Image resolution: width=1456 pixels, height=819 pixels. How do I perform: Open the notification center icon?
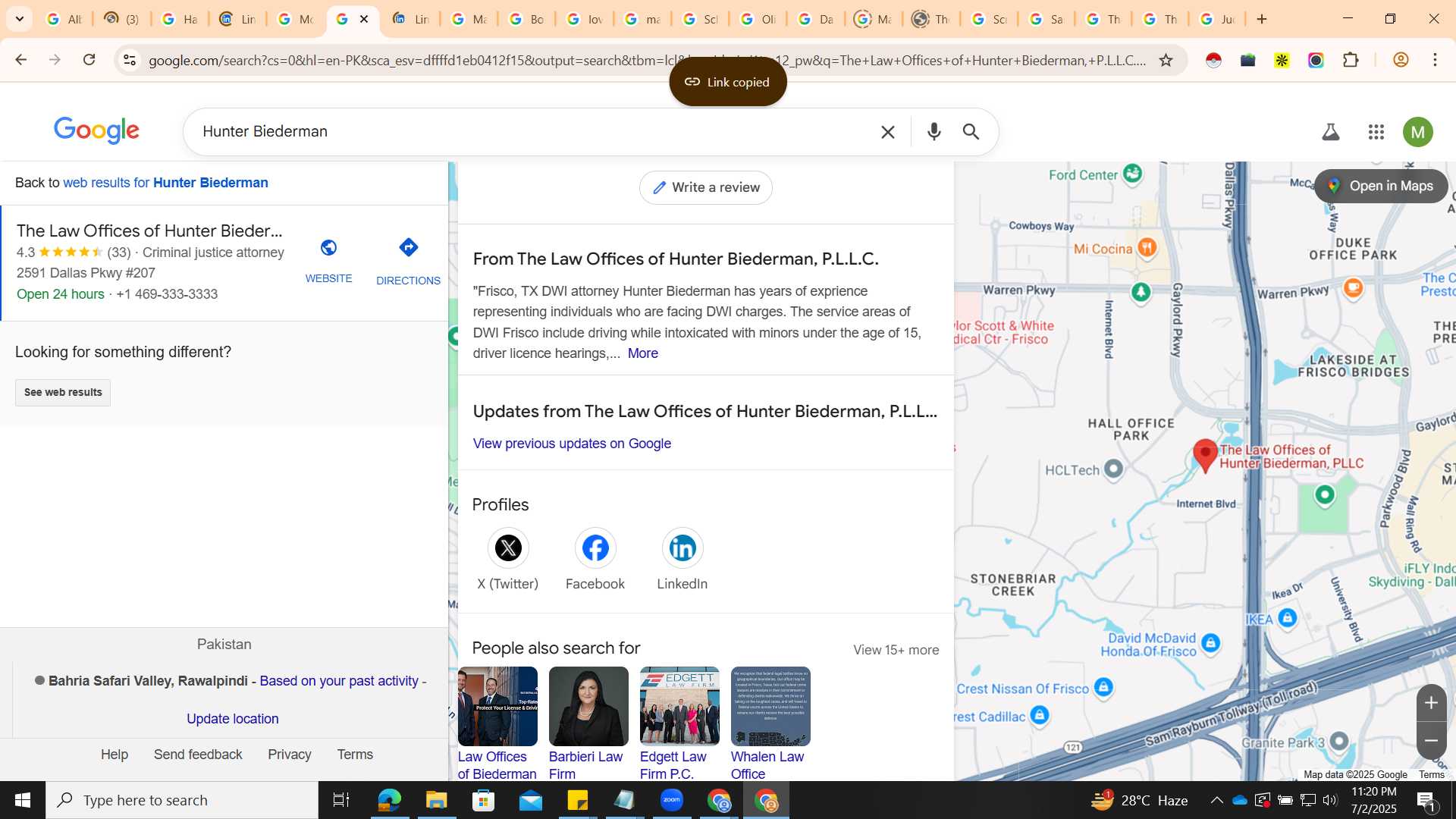click(x=1426, y=800)
